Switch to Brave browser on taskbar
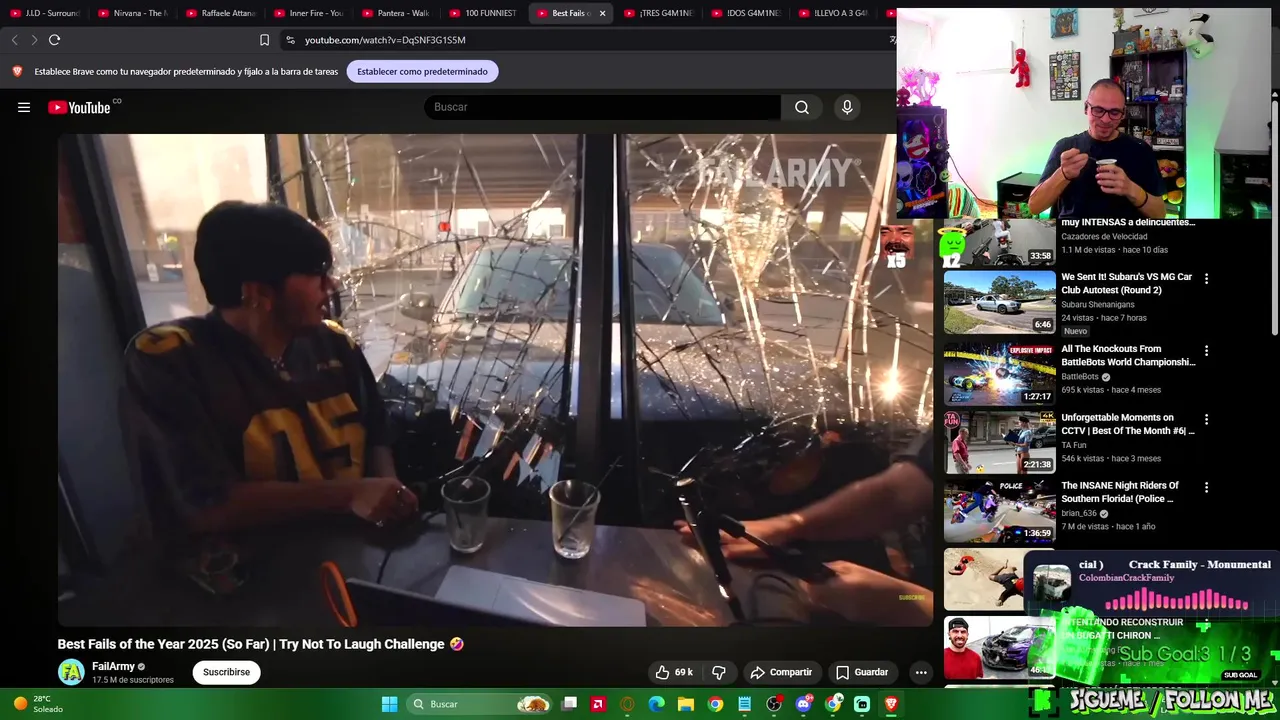 tap(891, 704)
